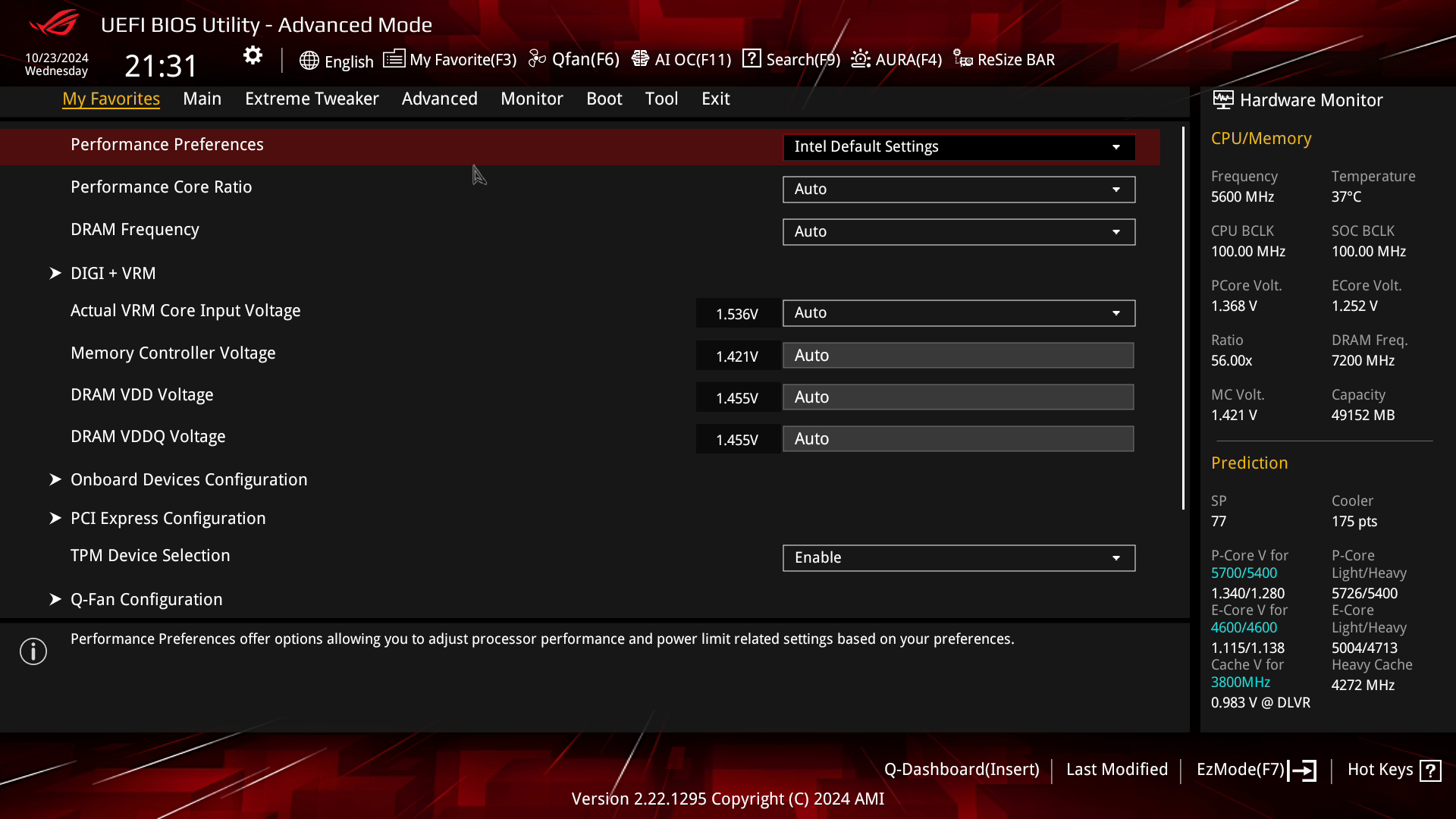Click the info icon beside the description
Screen dimensions: 1456x819
[33, 651]
